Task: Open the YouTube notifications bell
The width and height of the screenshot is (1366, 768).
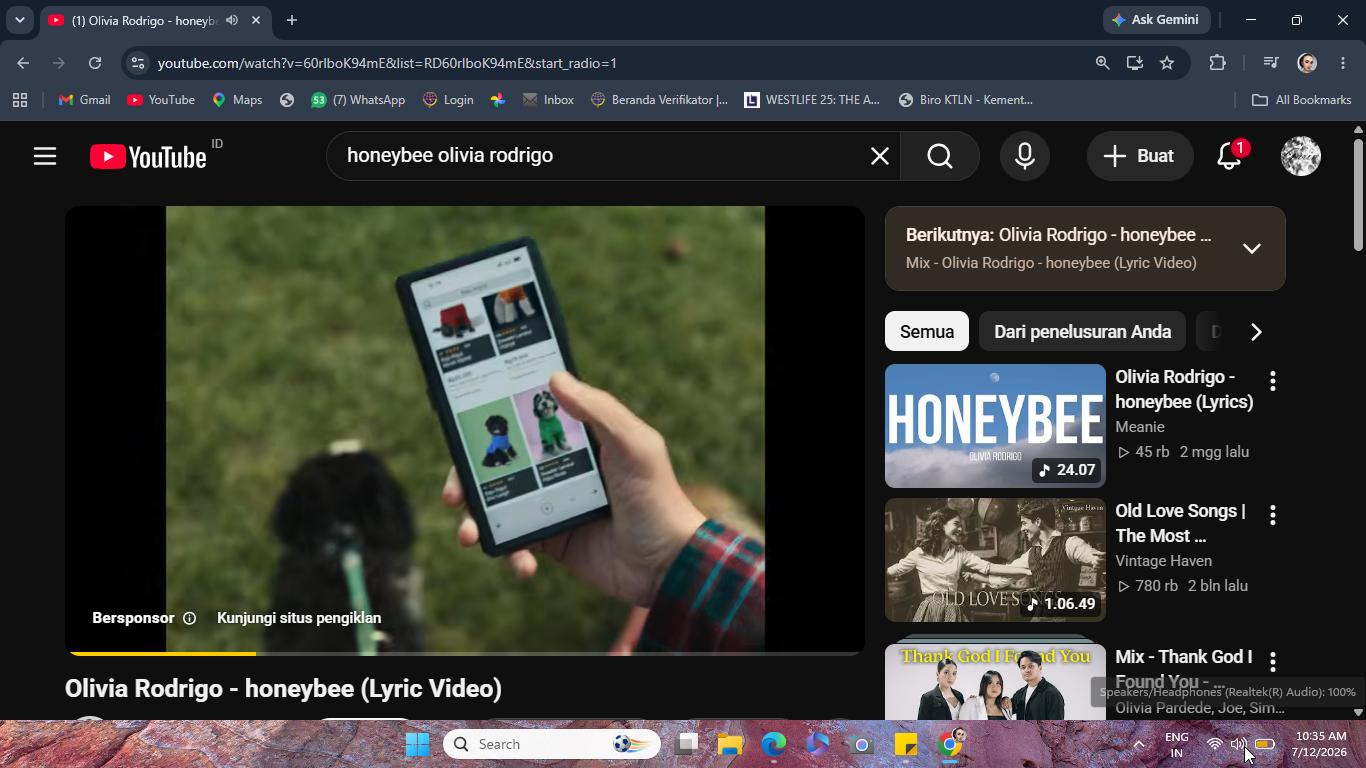Action: pos(1230,156)
